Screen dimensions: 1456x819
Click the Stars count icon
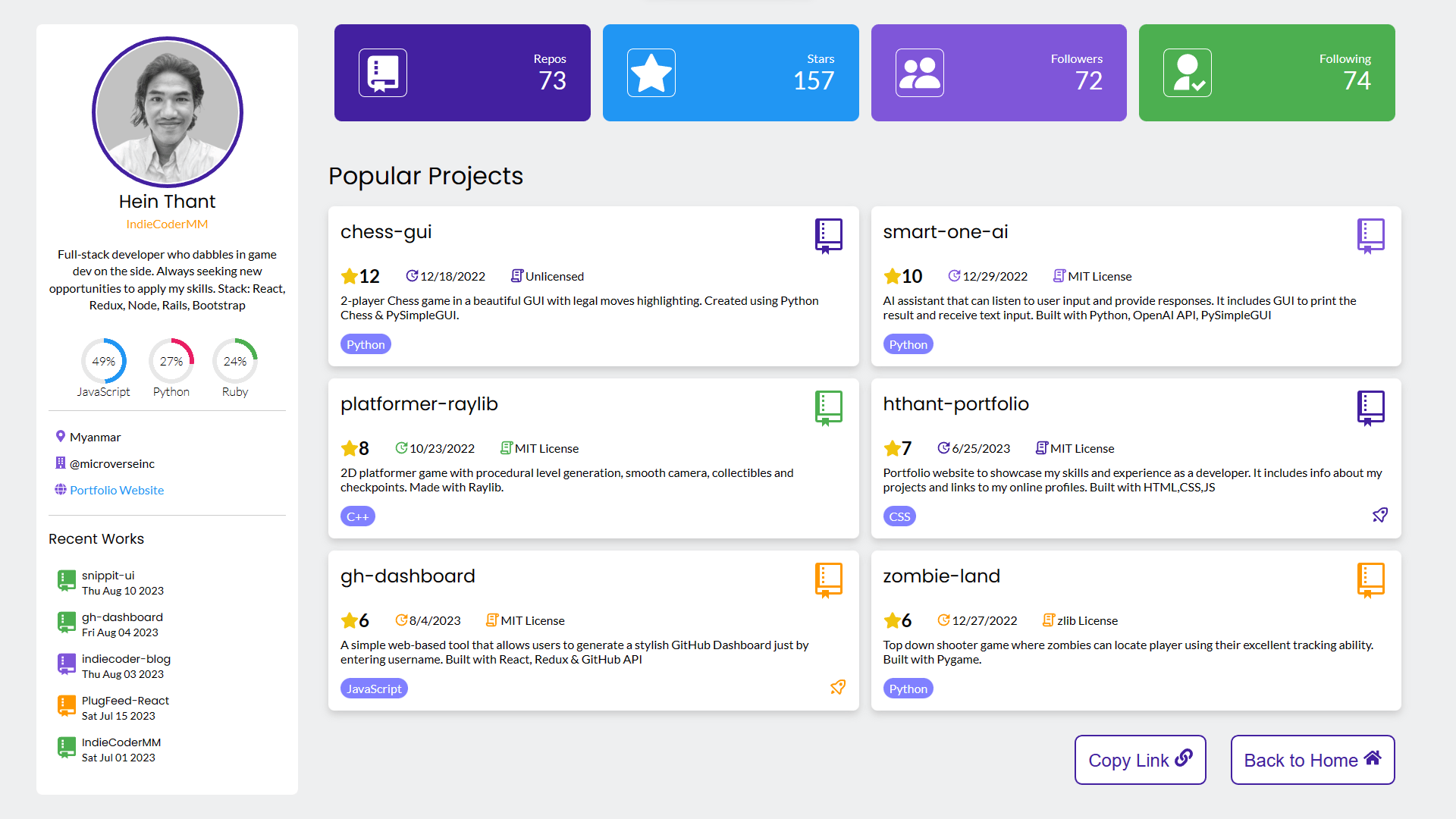pyautogui.click(x=649, y=73)
